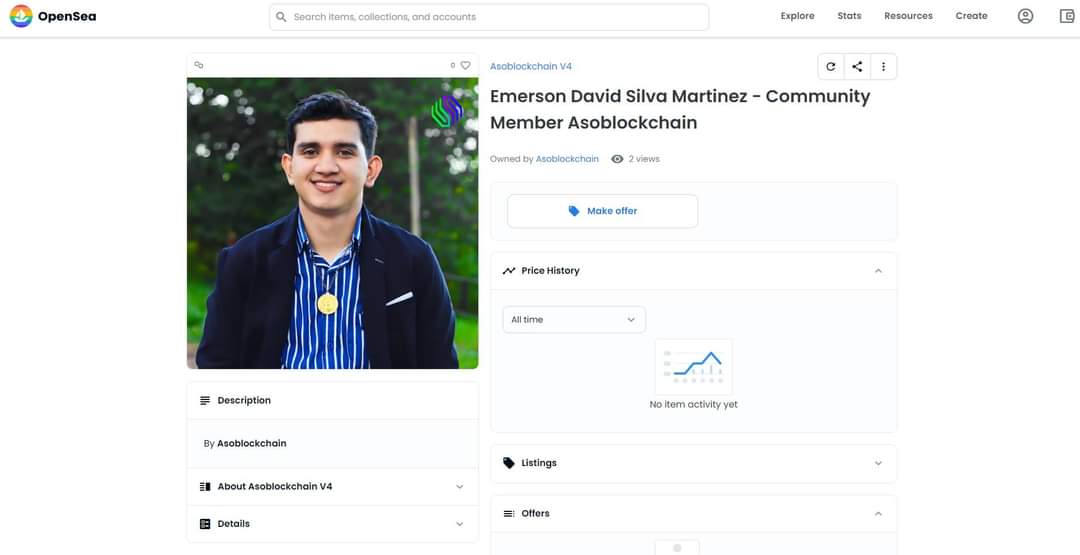Open owner Asoblockchain profile link
This screenshot has width=1080, height=555.
pos(567,159)
